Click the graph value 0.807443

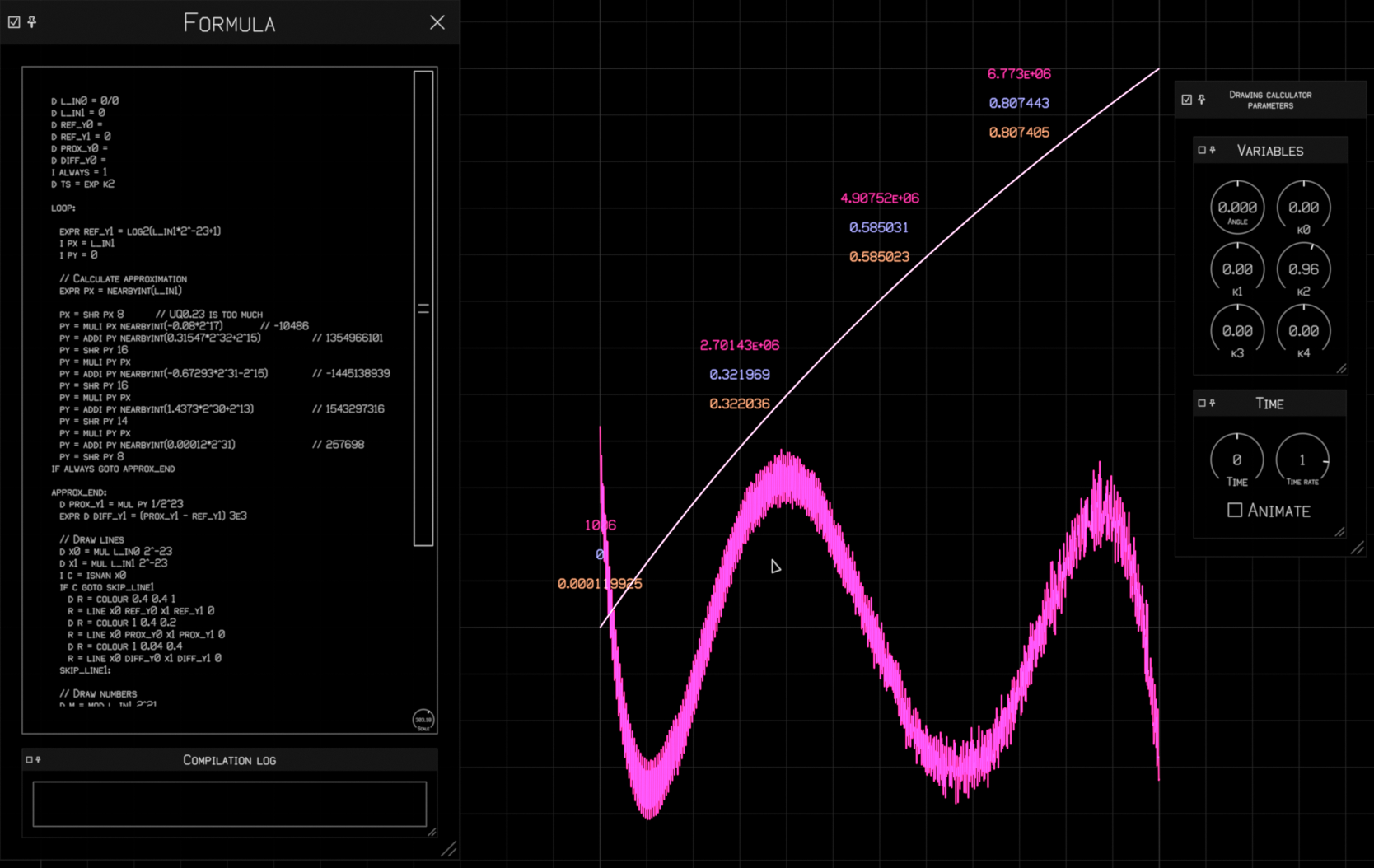tap(1019, 103)
